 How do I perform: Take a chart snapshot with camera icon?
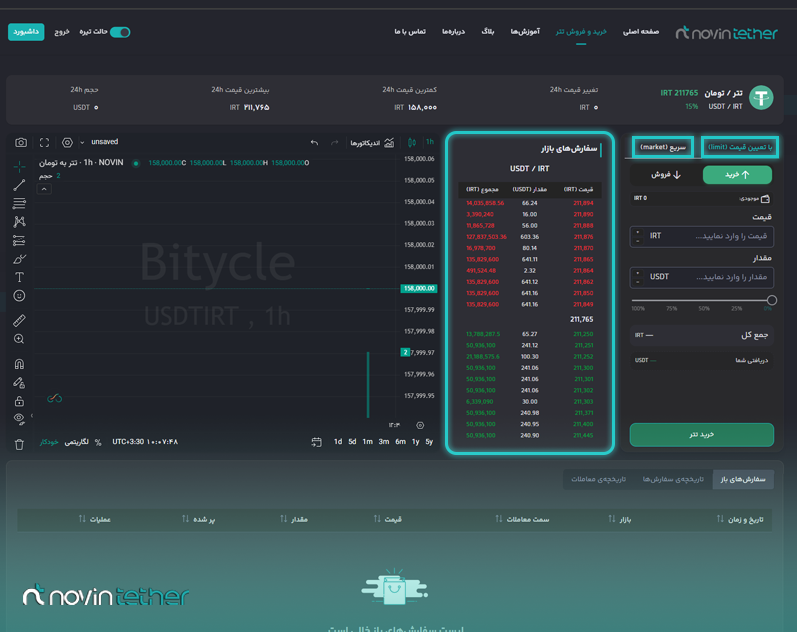[20, 142]
